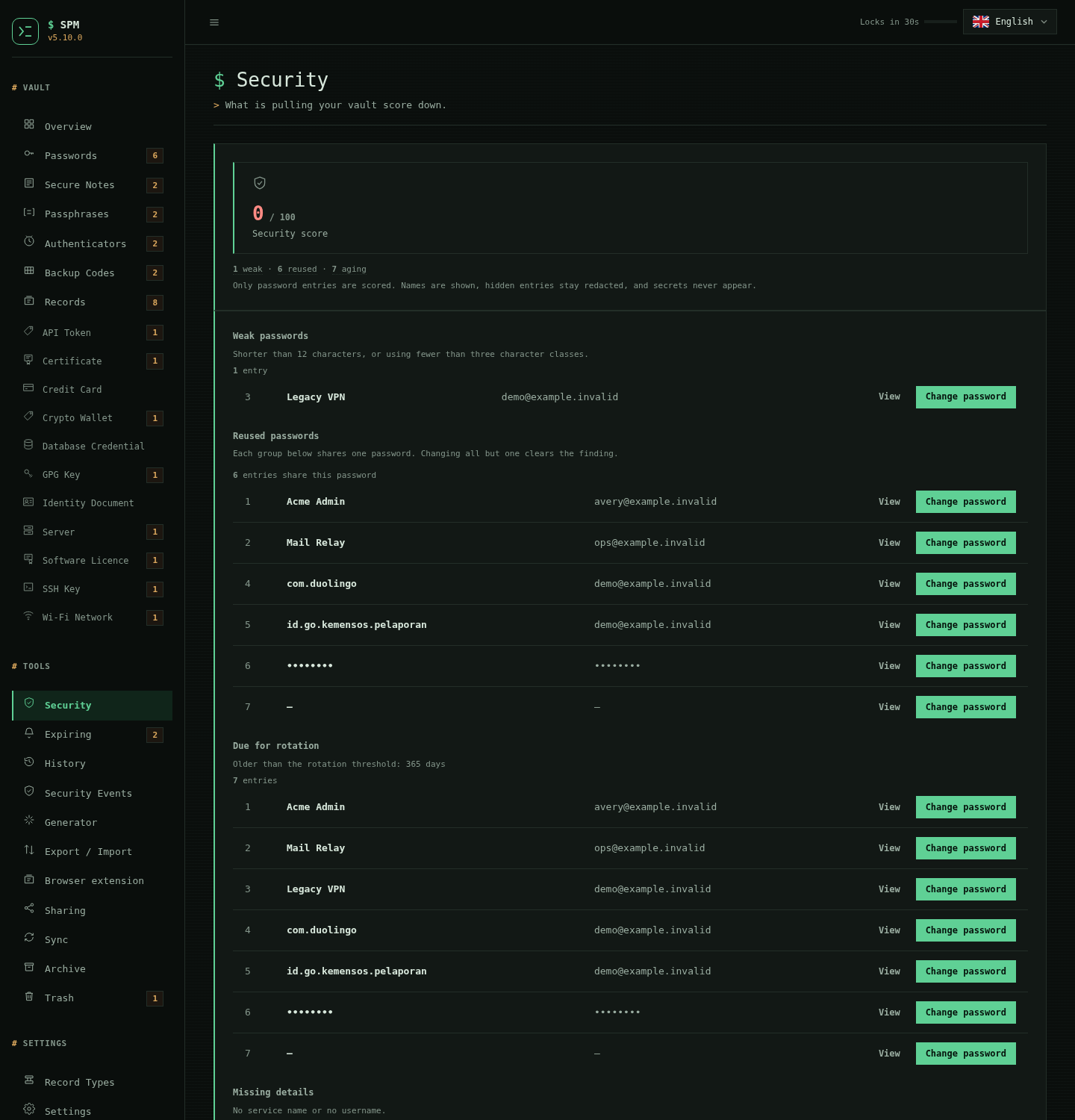Click the Trash bin icon
The width and height of the screenshot is (1075, 1120).
pyautogui.click(x=29, y=996)
